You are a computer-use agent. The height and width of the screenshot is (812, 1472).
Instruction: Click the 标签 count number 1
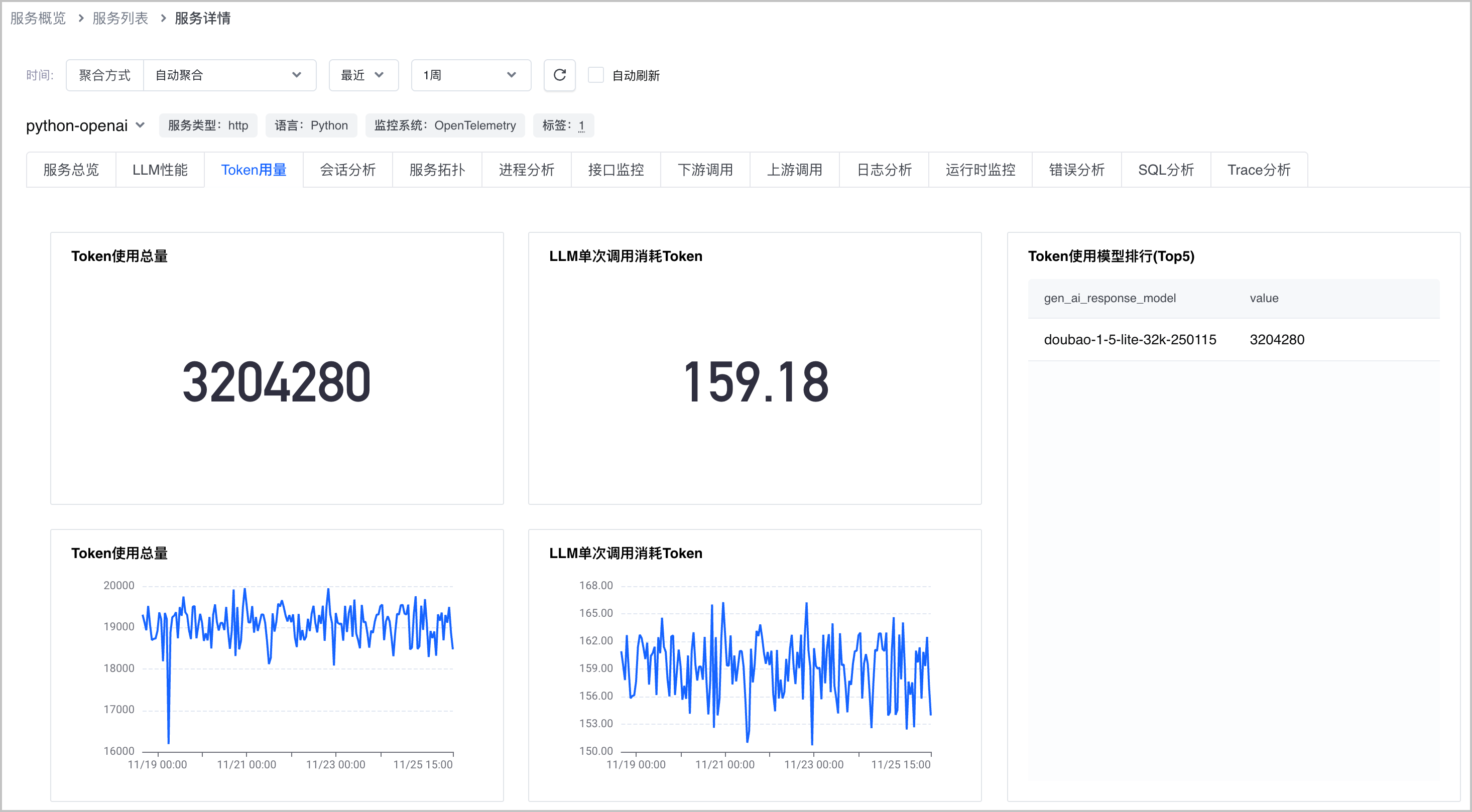581,125
